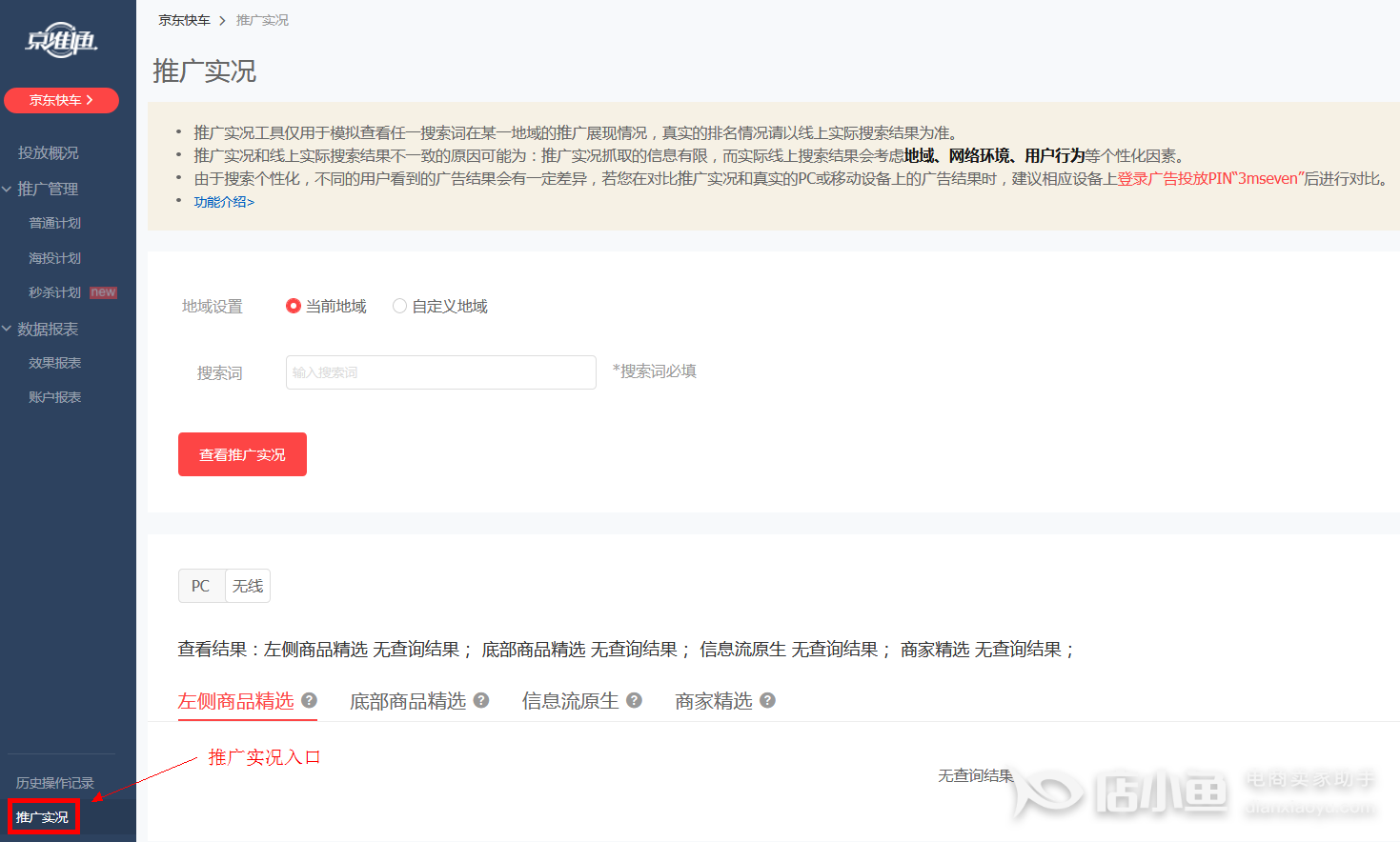Click the 京准通 logo
The image size is (1400, 842).
(x=62, y=40)
